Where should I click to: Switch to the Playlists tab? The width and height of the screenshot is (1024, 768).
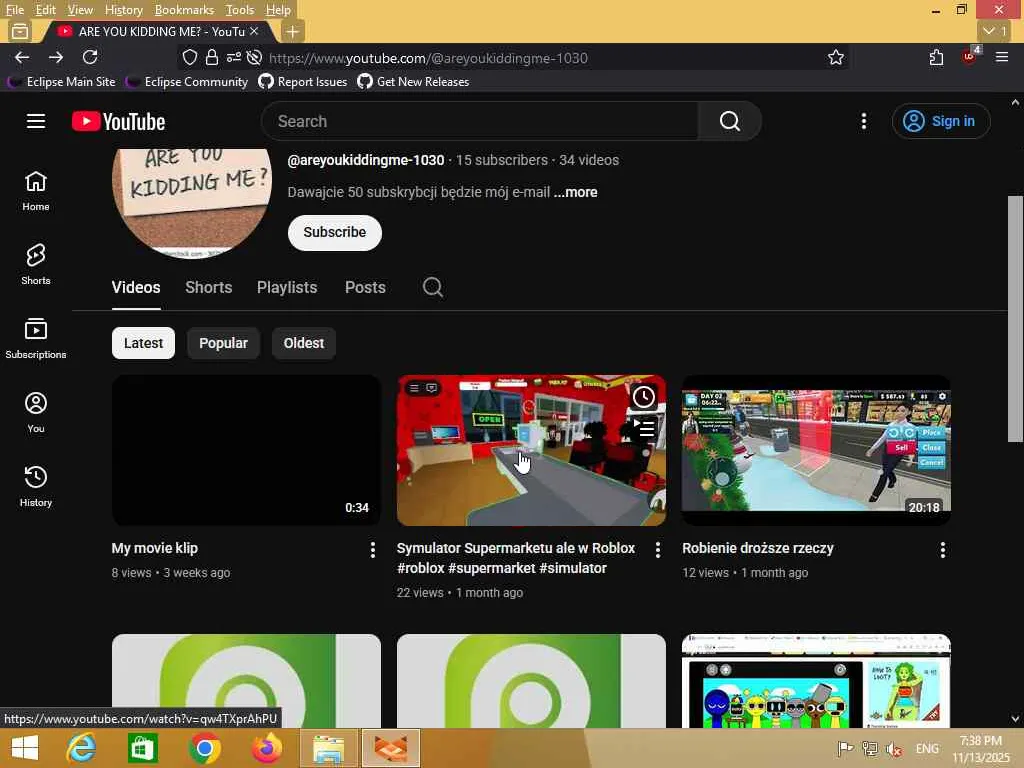[x=287, y=287]
